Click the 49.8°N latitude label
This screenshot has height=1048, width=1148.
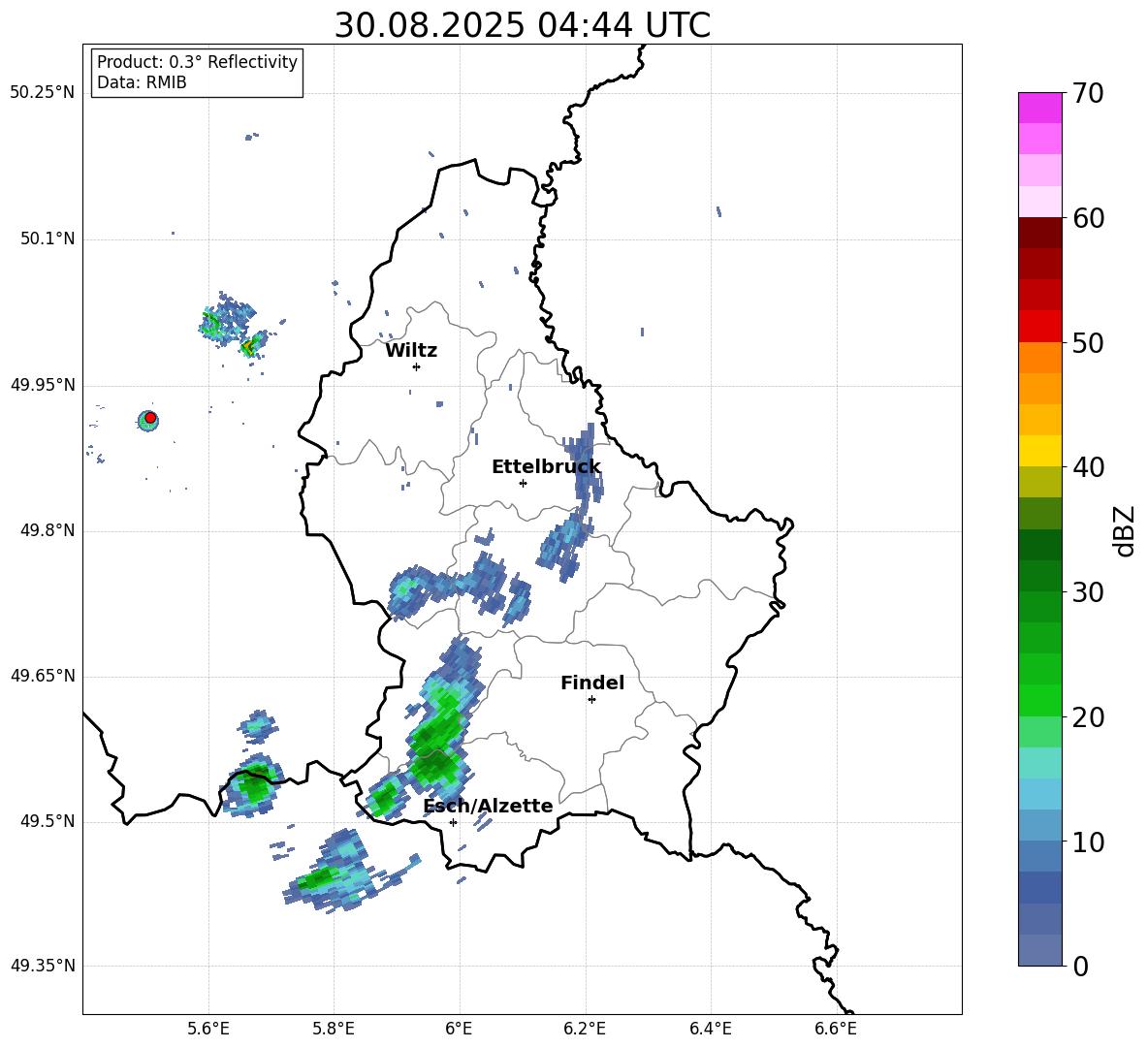(x=47, y=530)
